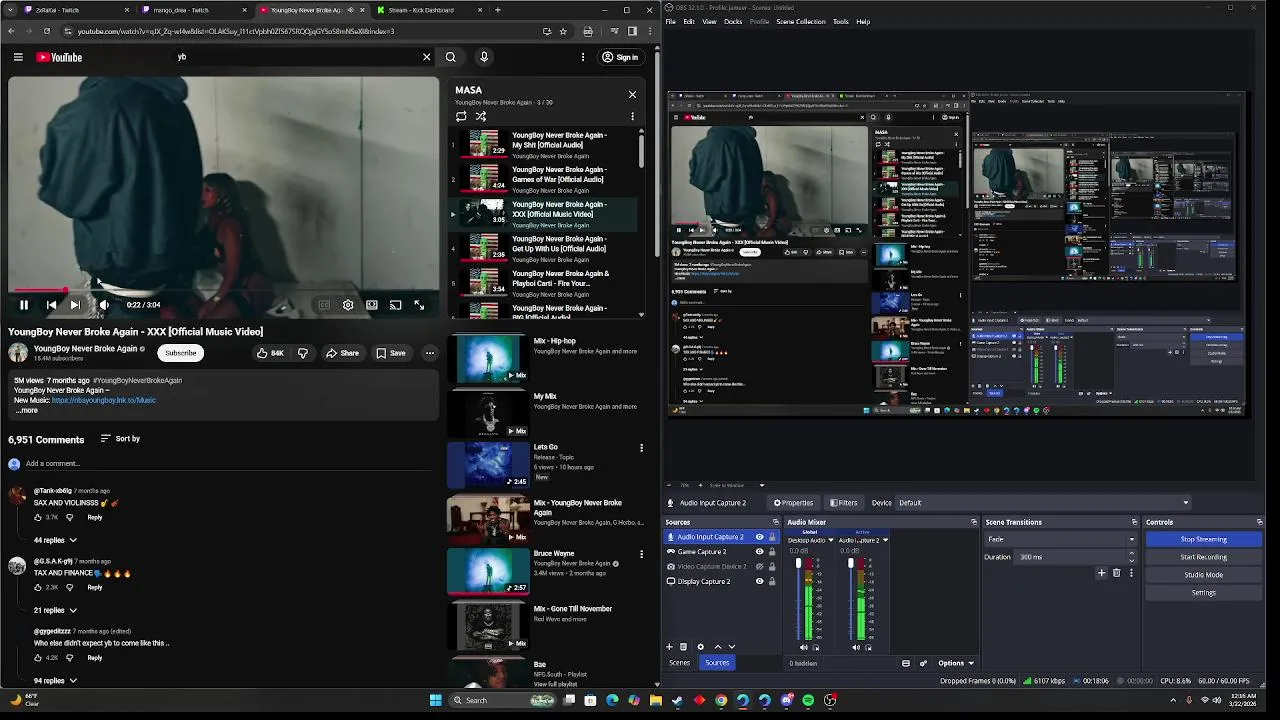The width and height of the screenshot is (1280, 720).
Task: Open the Filters button in OBS
Action: click(843, 503)
